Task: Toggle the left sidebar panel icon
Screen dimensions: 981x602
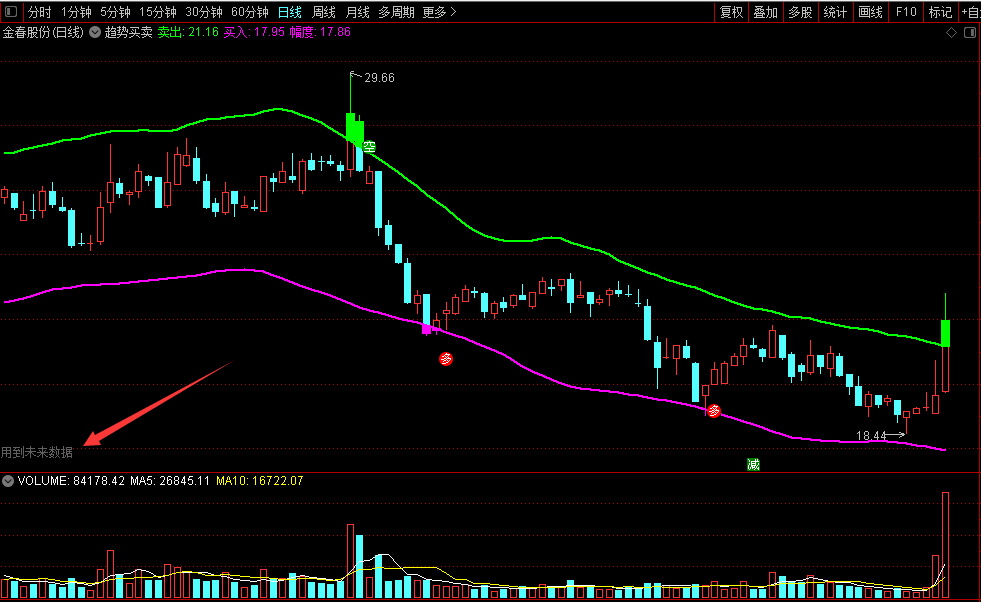Action: [11, 12]
